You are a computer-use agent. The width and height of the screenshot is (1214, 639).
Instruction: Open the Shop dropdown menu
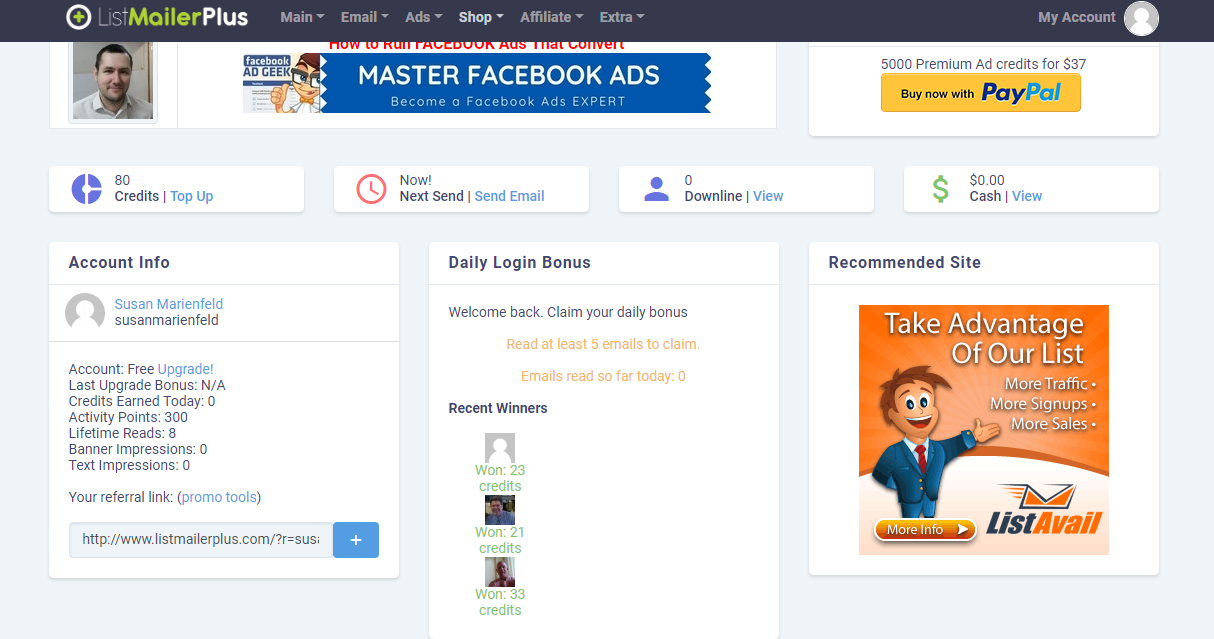pos(481,17)
